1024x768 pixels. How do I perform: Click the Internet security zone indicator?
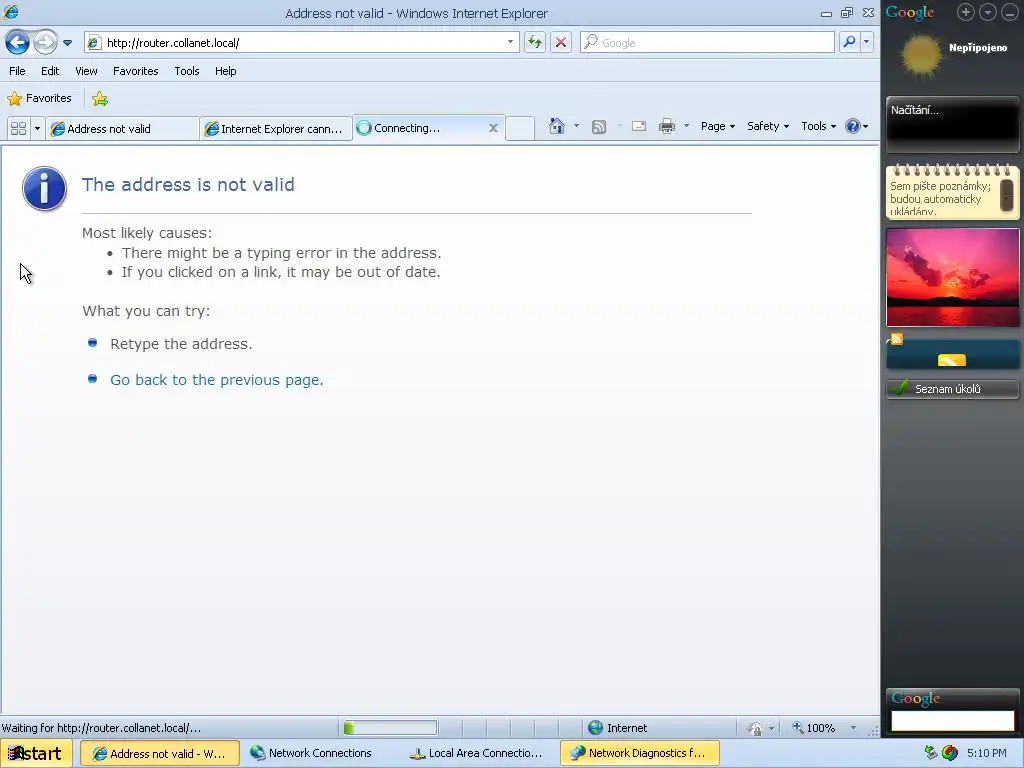618,728
